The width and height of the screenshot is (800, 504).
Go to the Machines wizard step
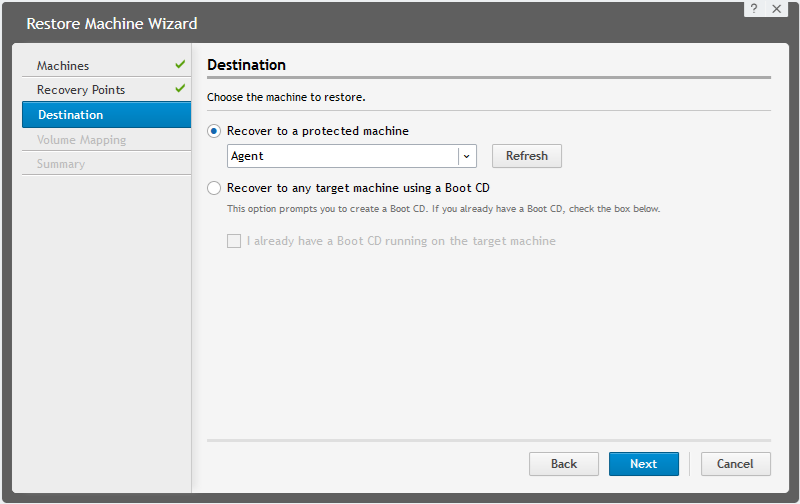[63, 66]
